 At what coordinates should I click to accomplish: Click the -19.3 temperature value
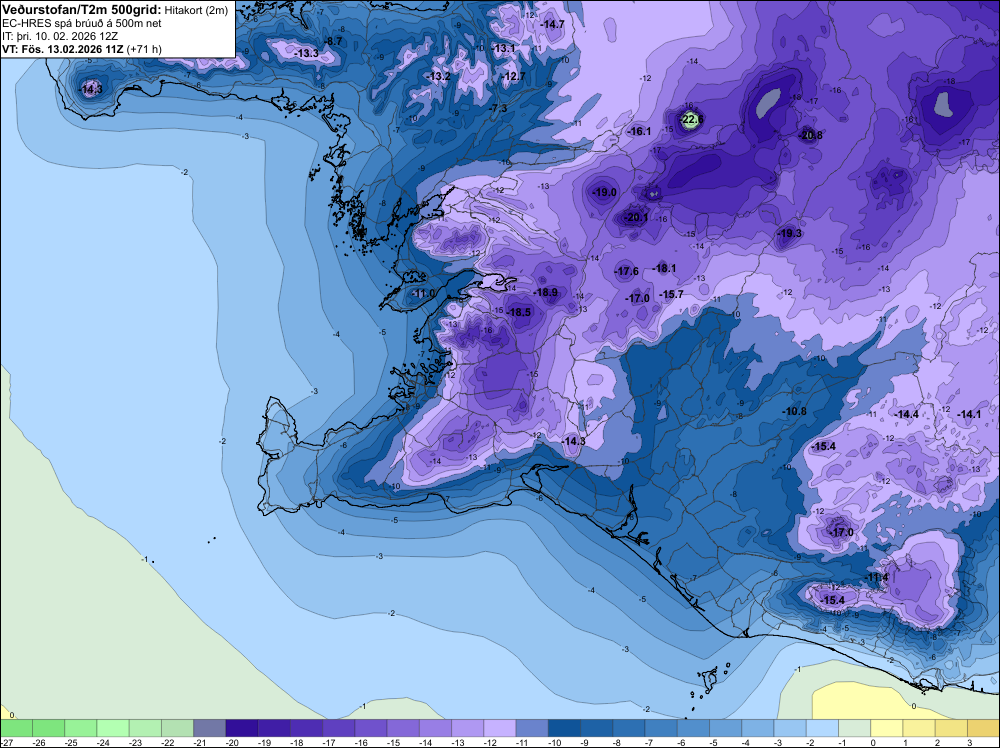[790, 233]
